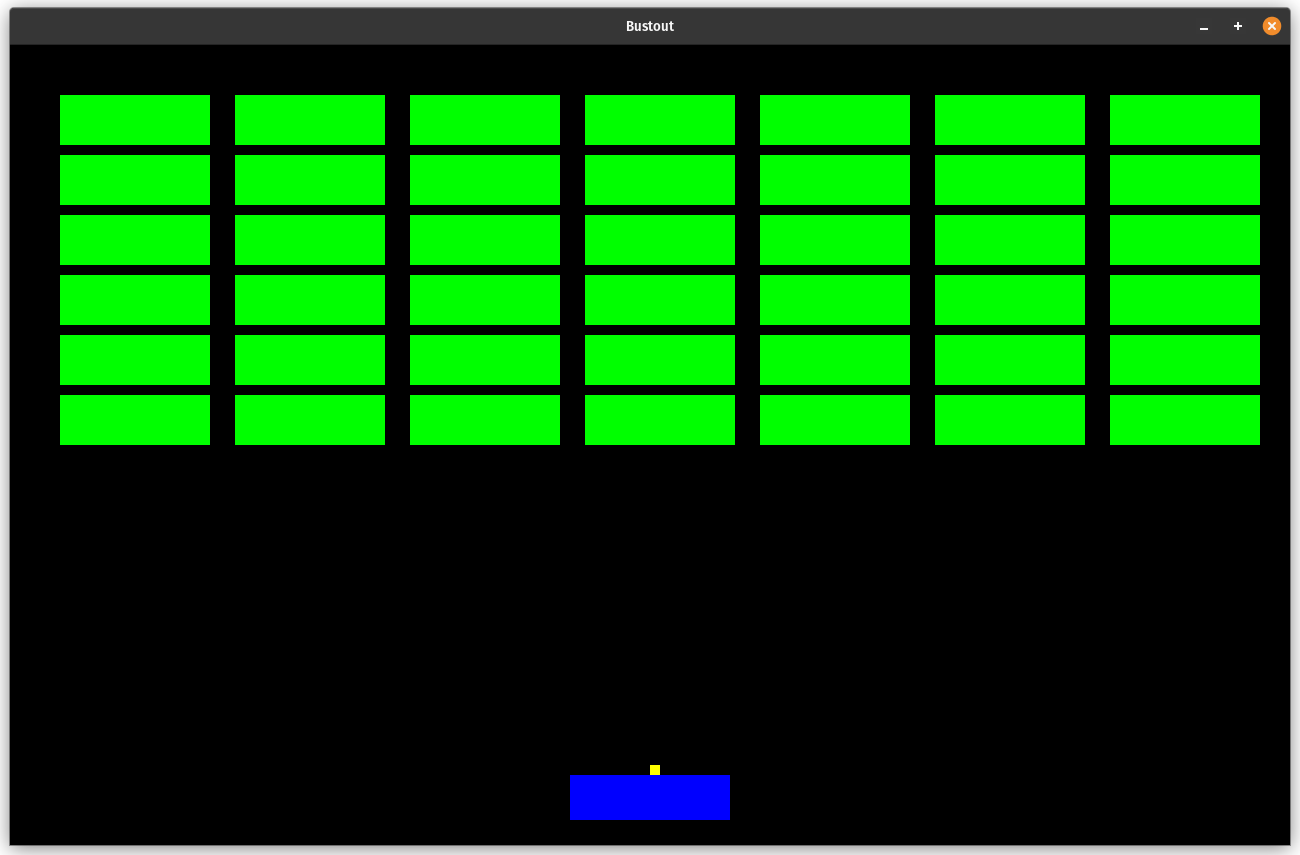
Task: Click the middle column brick in bottom row
Action: coord(660,420)
